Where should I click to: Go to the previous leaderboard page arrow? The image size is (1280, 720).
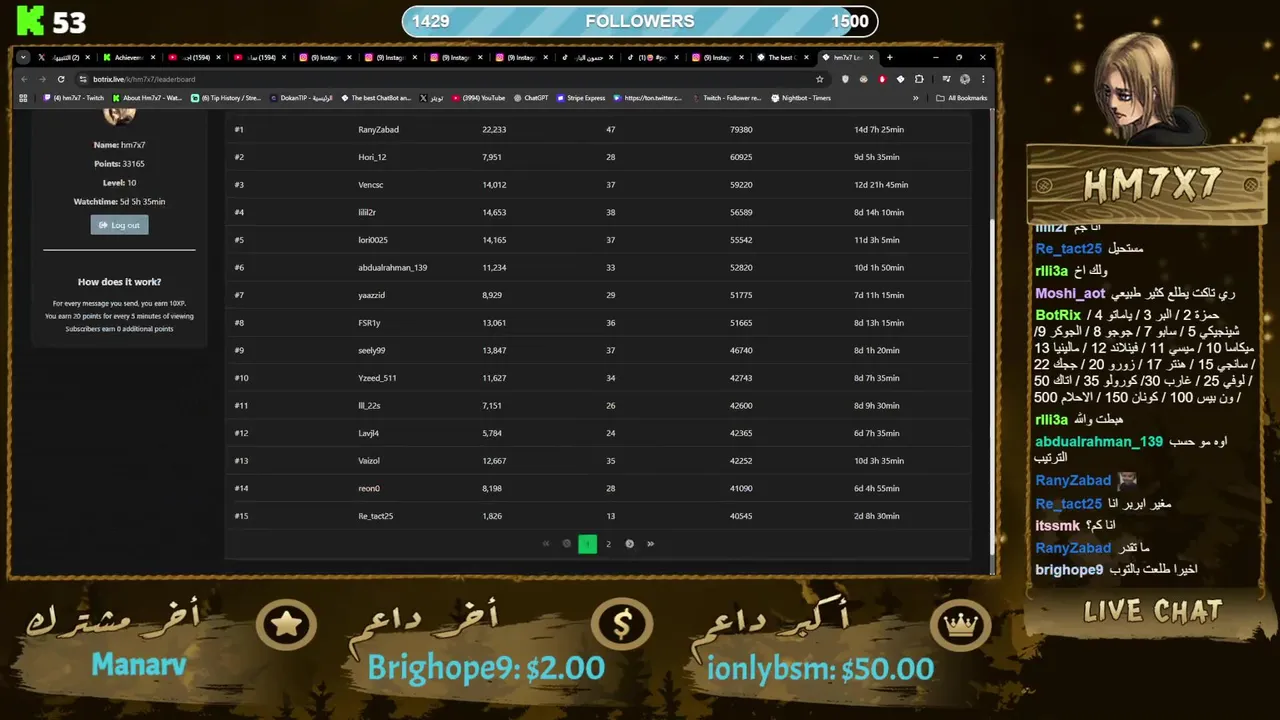click(x=567, y=544)
